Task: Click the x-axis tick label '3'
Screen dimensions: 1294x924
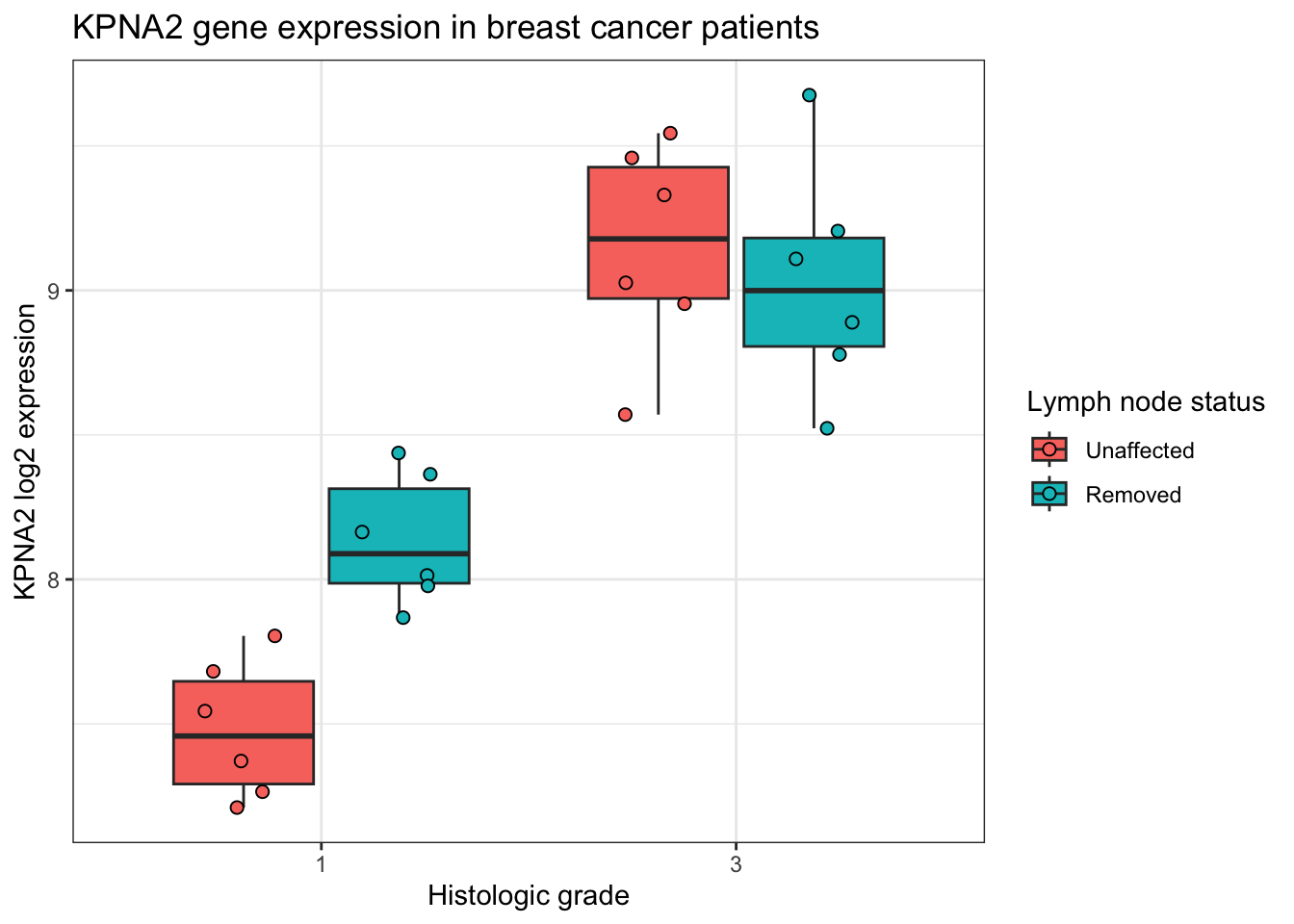Action: (x=737, y=864)
